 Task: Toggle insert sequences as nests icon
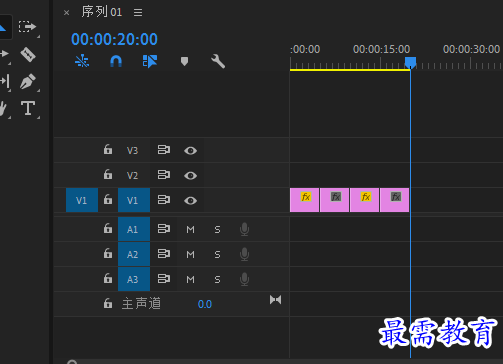82,61
